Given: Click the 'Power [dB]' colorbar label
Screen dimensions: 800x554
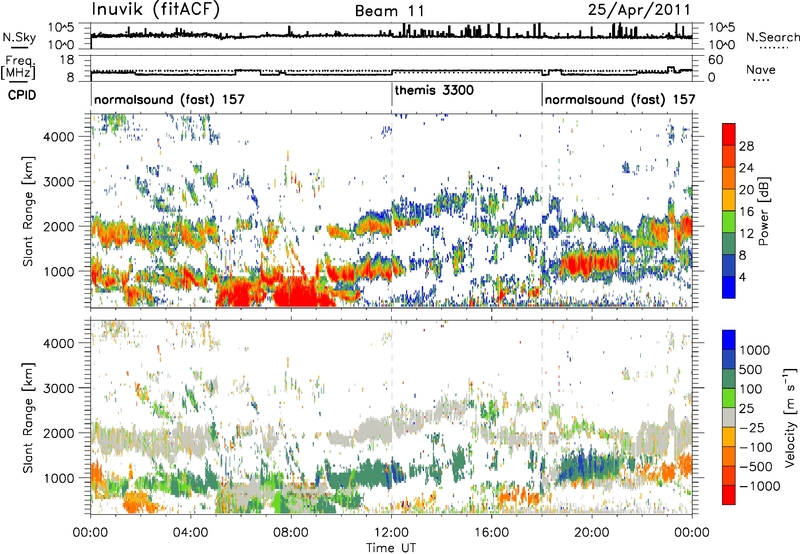Looking at the screenshot, I should (x=763, y=211).
